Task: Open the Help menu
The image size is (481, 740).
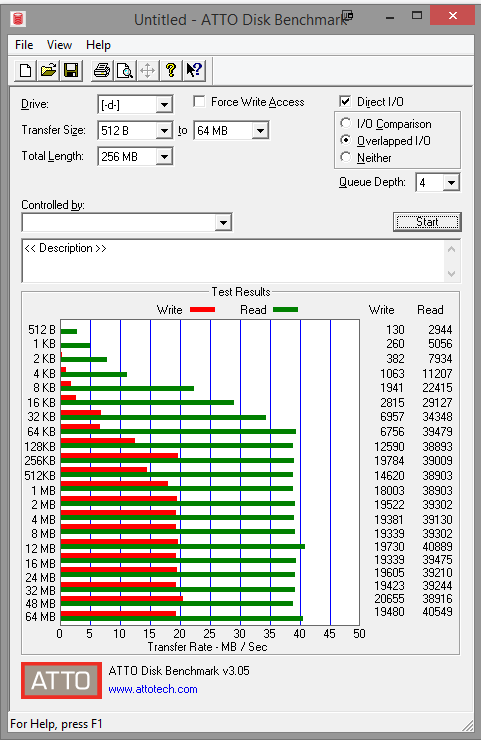Action: 98,45
